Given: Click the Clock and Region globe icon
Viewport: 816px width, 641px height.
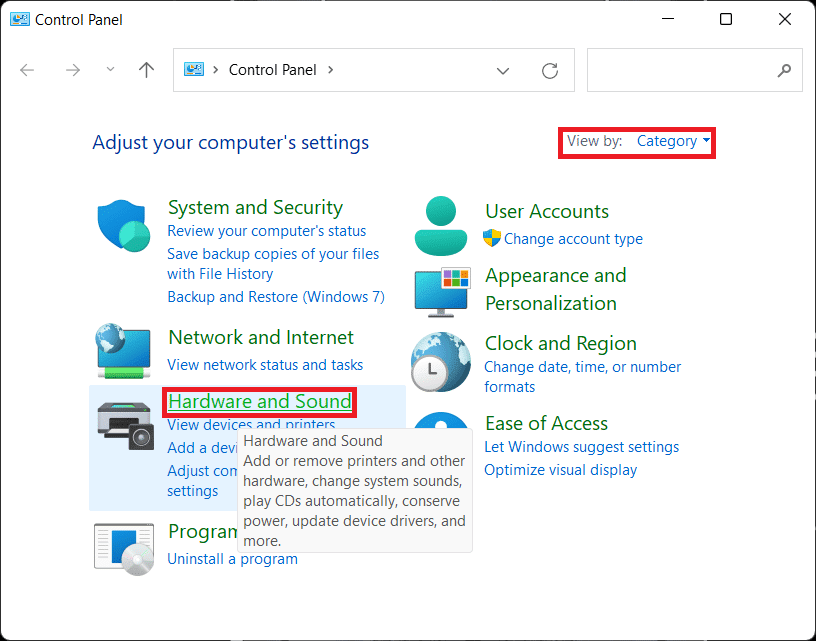Looking at the screenshot, I should 440,362.
